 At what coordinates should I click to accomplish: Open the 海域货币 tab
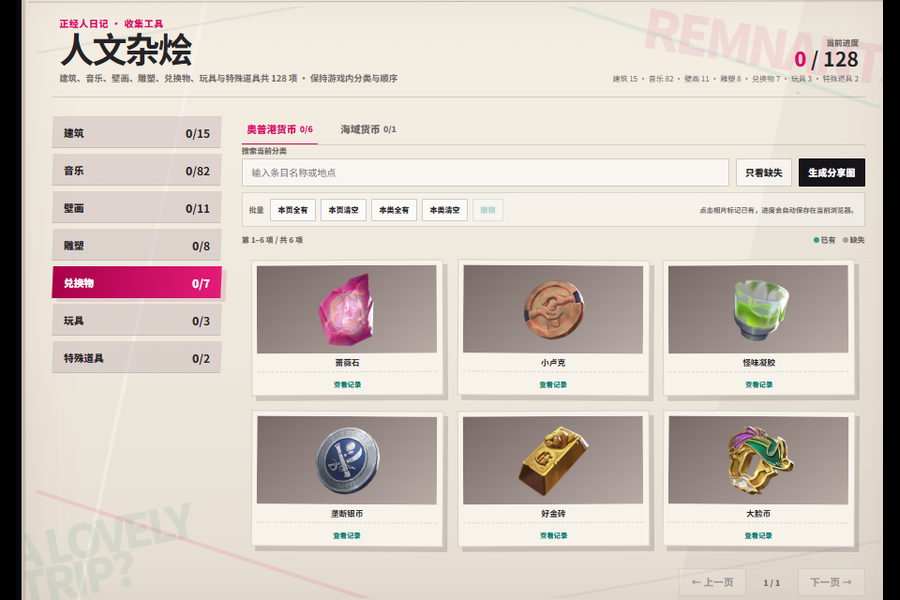368,130
